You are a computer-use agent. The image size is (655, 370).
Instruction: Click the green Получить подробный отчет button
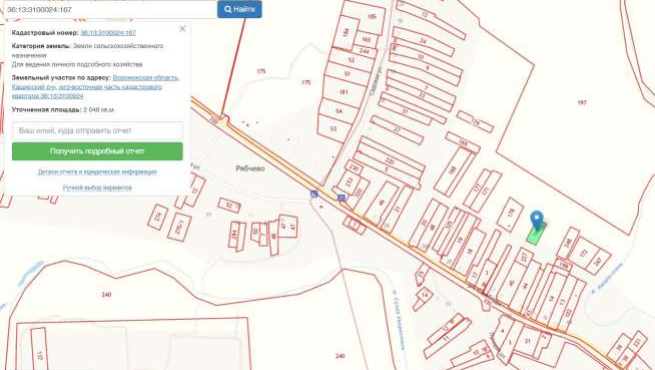[97, 151]
